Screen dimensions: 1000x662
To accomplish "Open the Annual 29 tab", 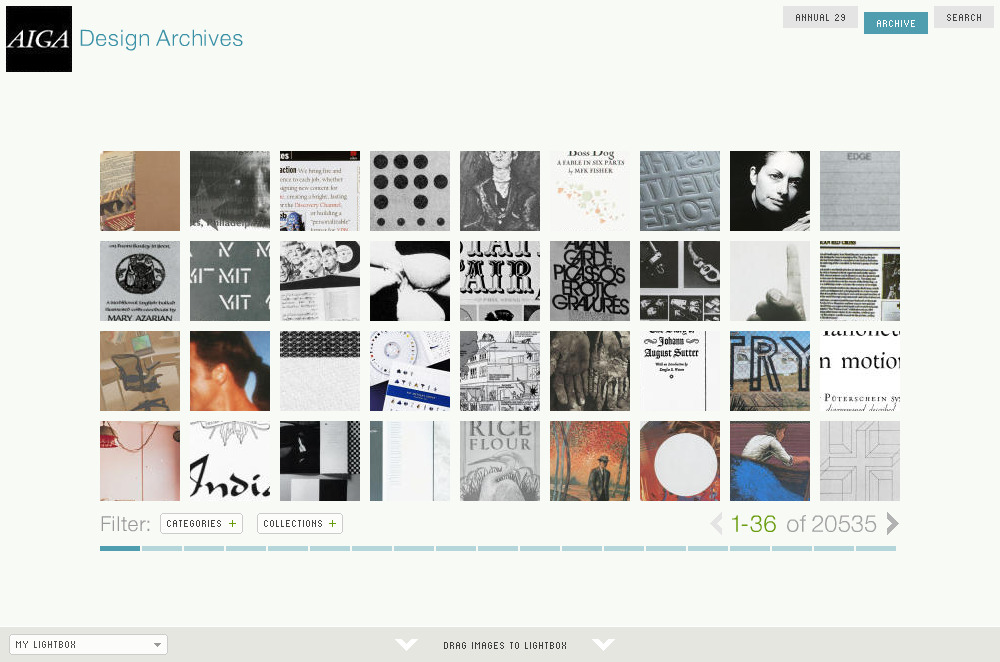I will [820, 17].
